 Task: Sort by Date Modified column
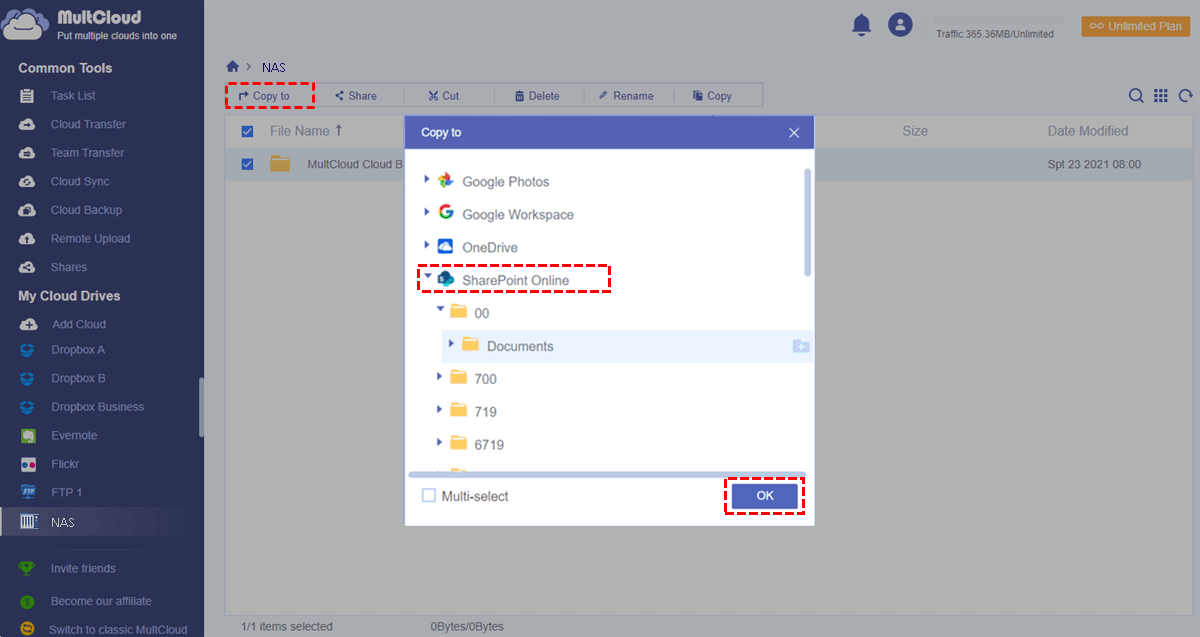[1088, 131]
